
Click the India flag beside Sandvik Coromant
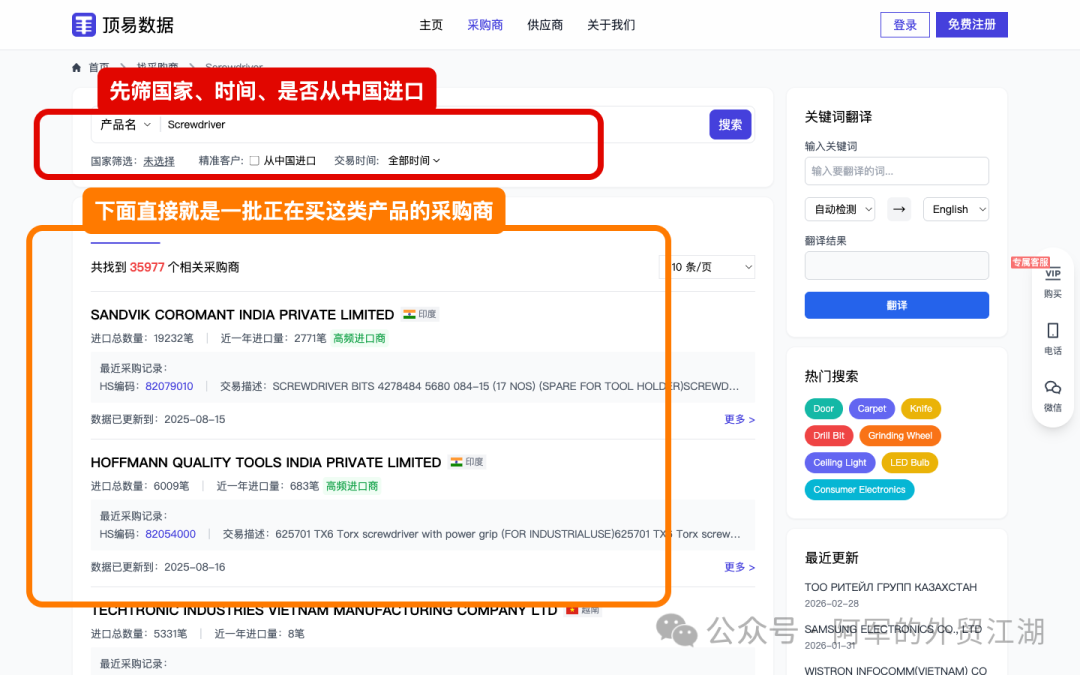409,314
